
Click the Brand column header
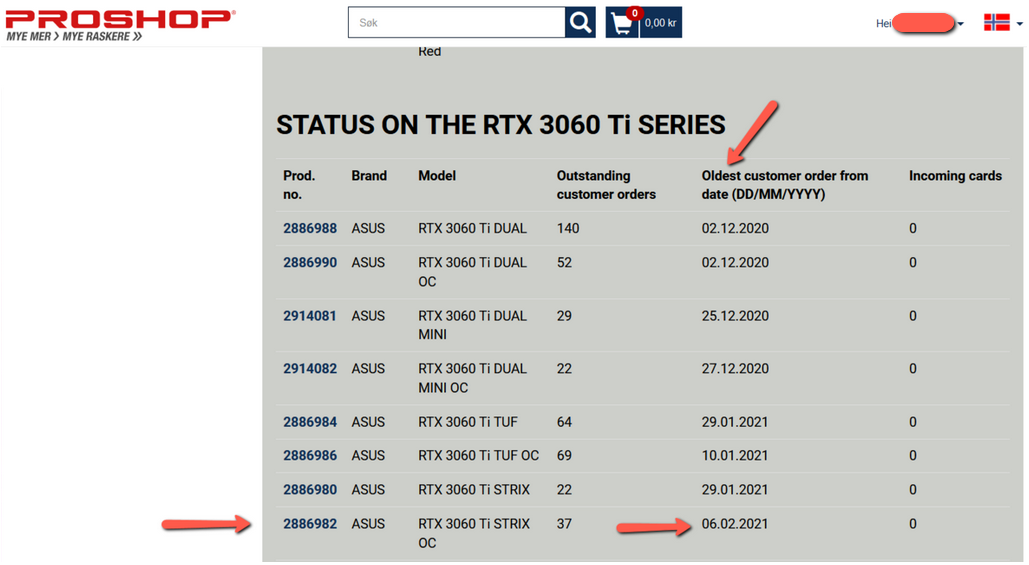(x=369, y=176)
